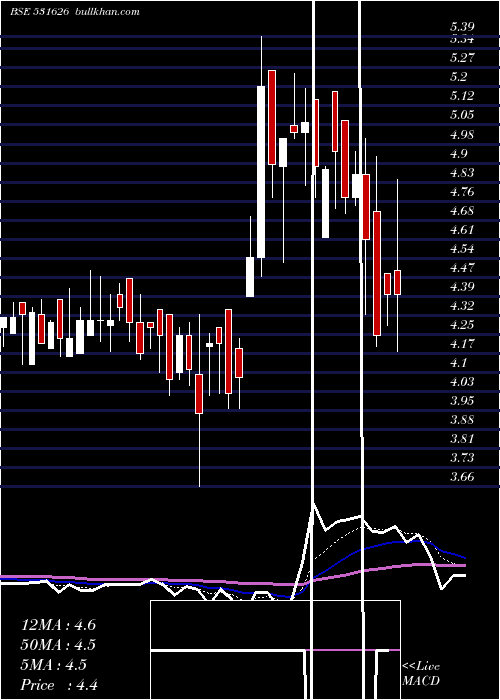Click the 3.81 price axis label
500x700 pixels.
tap(462, 438)
